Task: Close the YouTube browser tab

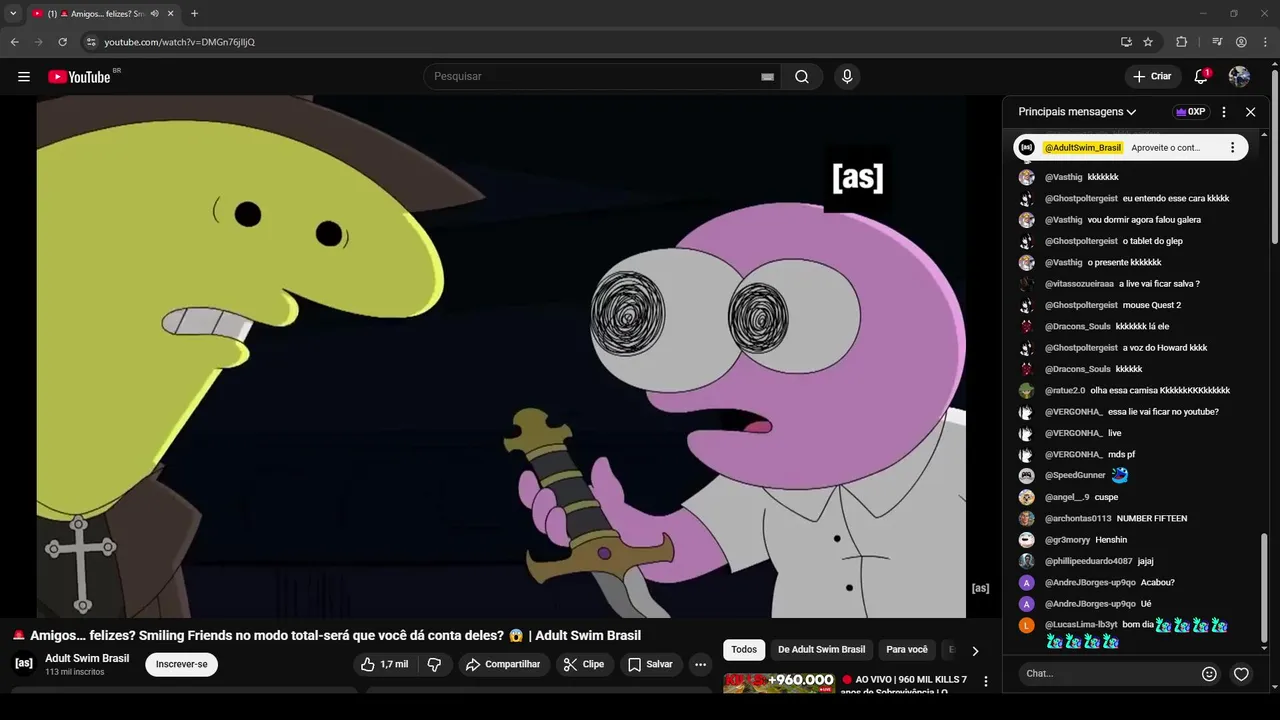Action: (171, 14)
